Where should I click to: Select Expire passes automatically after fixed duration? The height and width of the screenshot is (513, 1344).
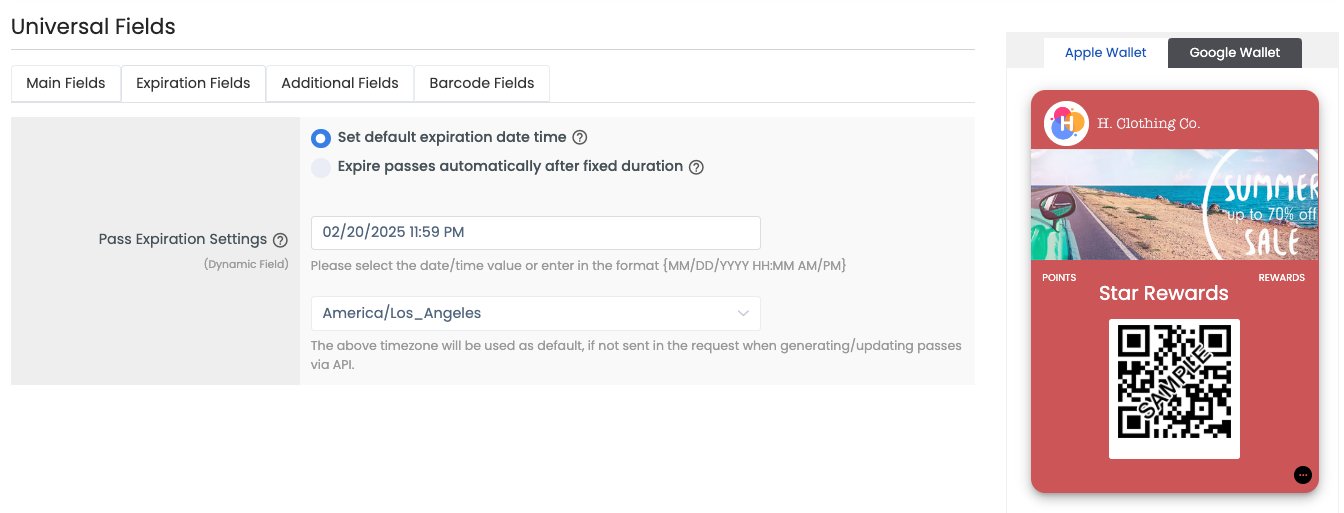(x=321, y=167)
